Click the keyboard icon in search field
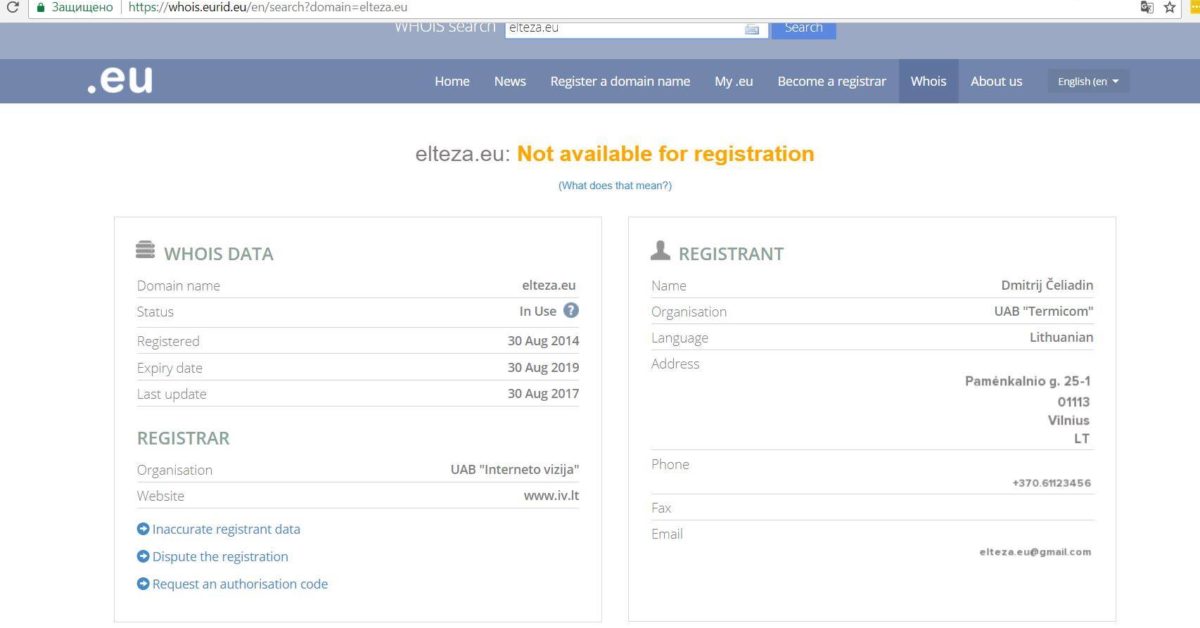Image resolution: width=1200 pixels, height=628 pixels. coord(752,28)
